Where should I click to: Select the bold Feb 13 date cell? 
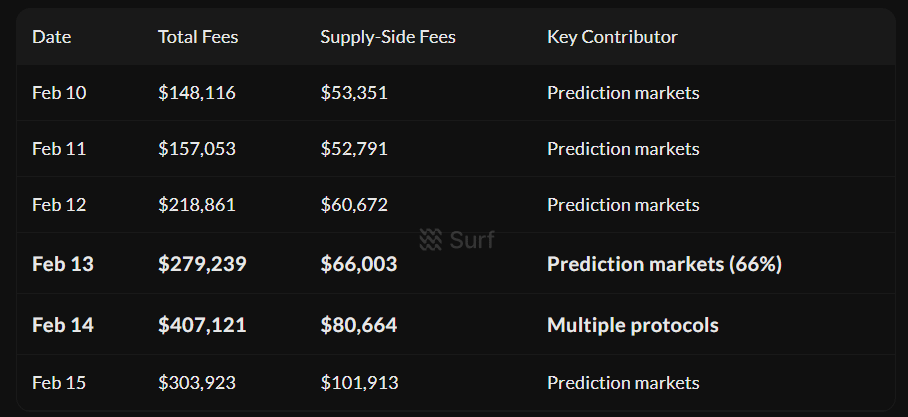63,264
